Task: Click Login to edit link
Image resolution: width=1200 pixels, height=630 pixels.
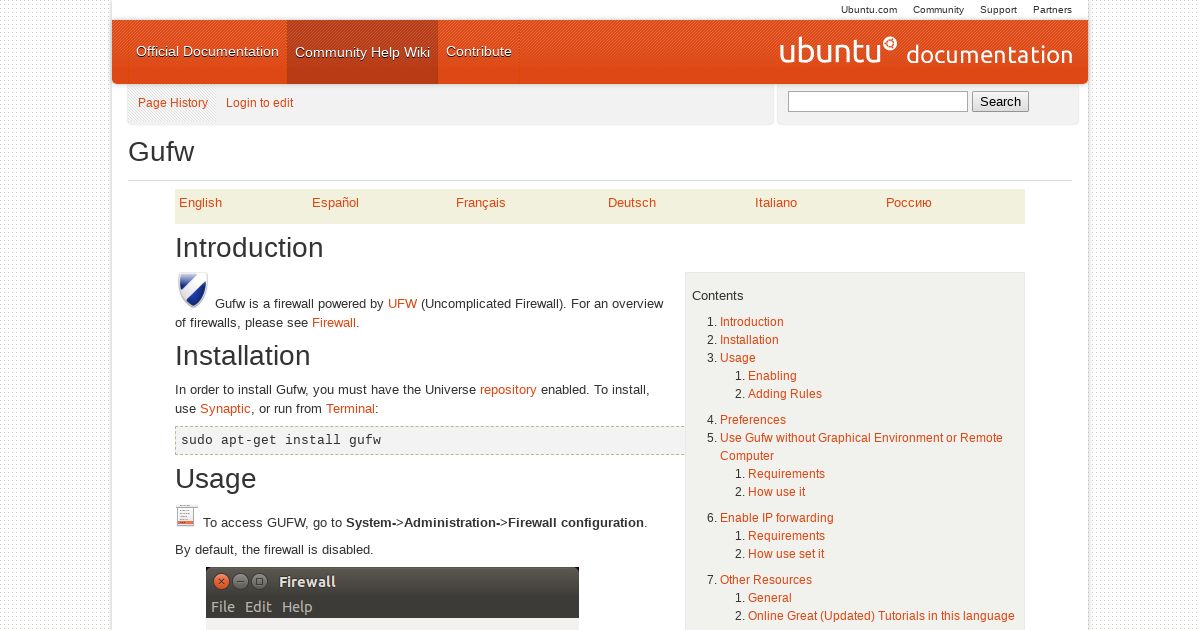Action: pos(259,103)
